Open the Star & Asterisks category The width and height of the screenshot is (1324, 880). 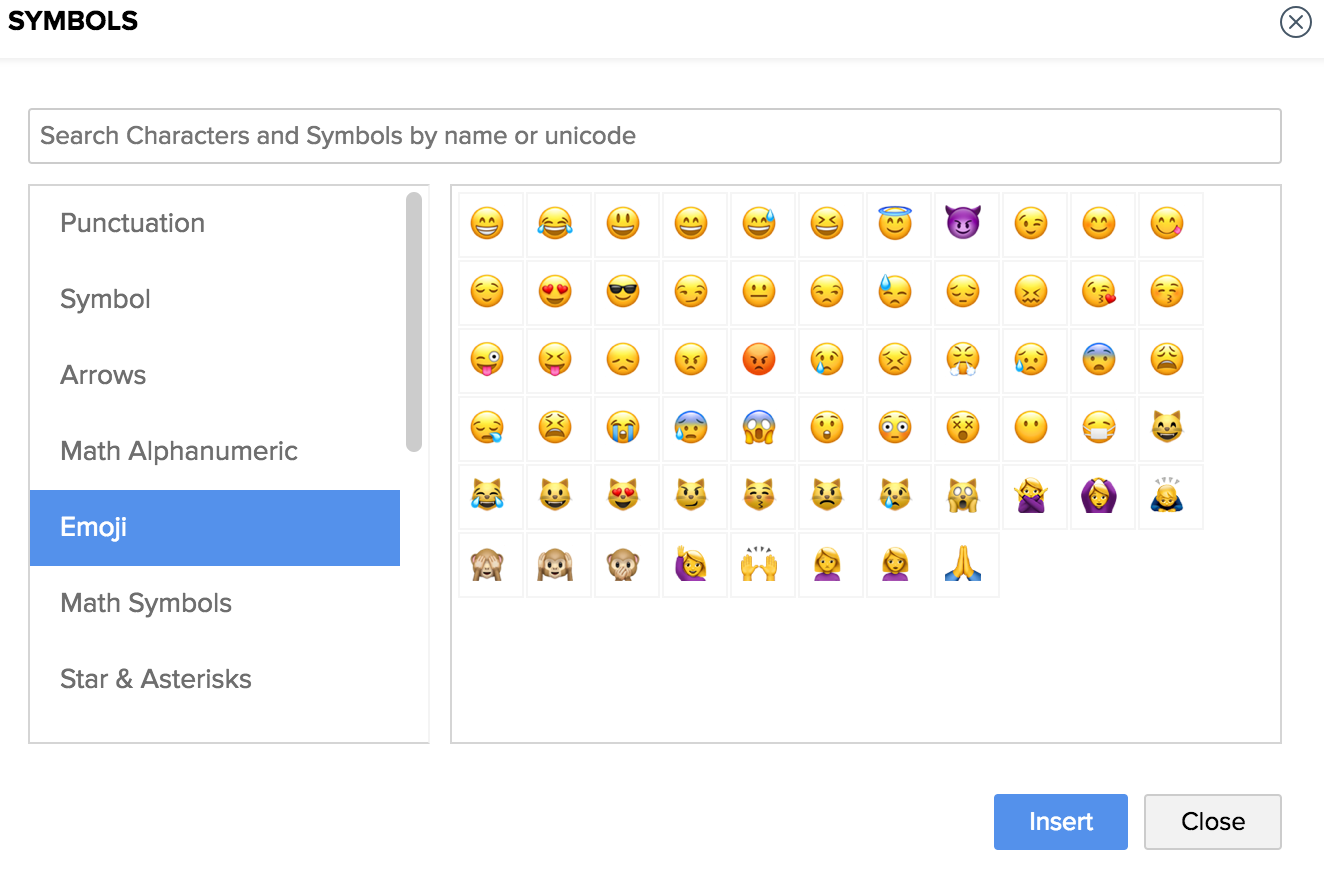click(156, 679)
